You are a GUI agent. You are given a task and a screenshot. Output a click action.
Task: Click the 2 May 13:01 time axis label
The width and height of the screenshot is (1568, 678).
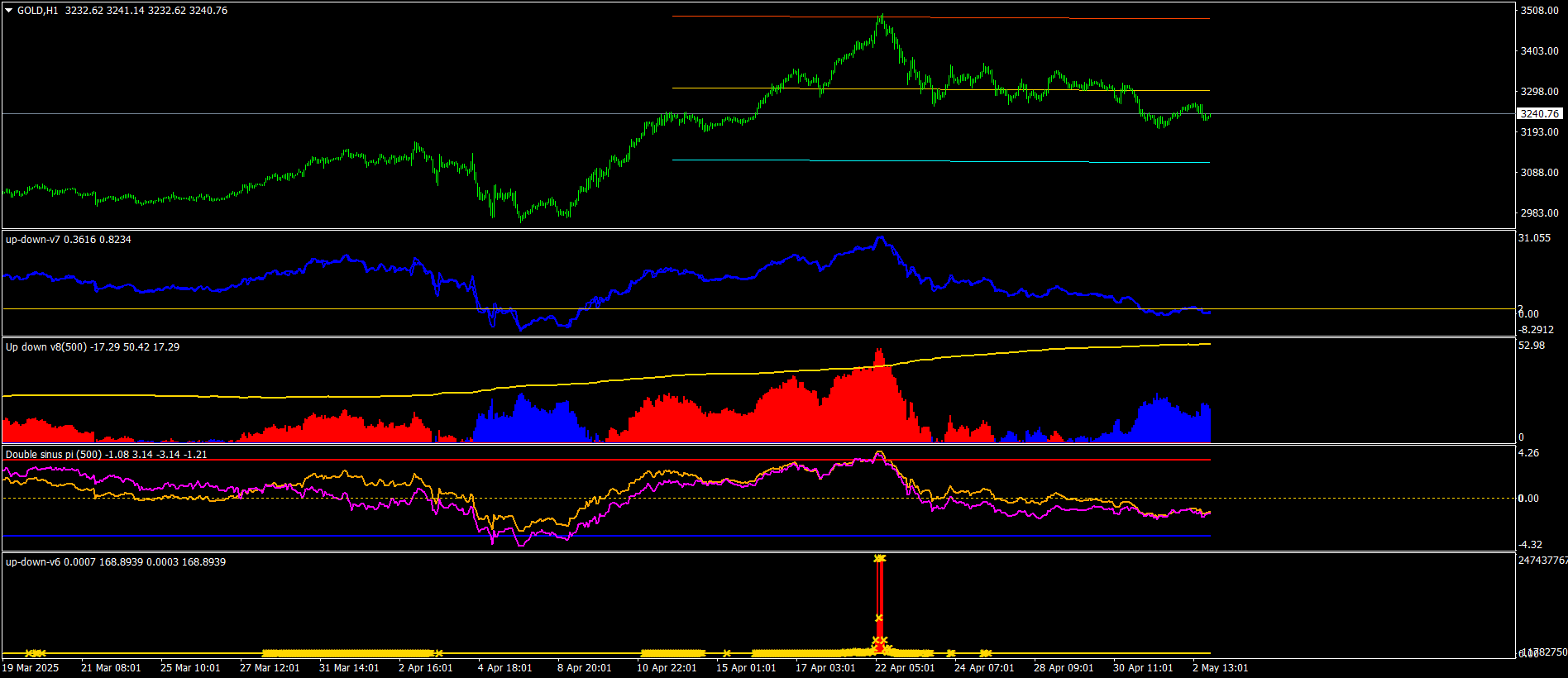[x=1221, y=668]
